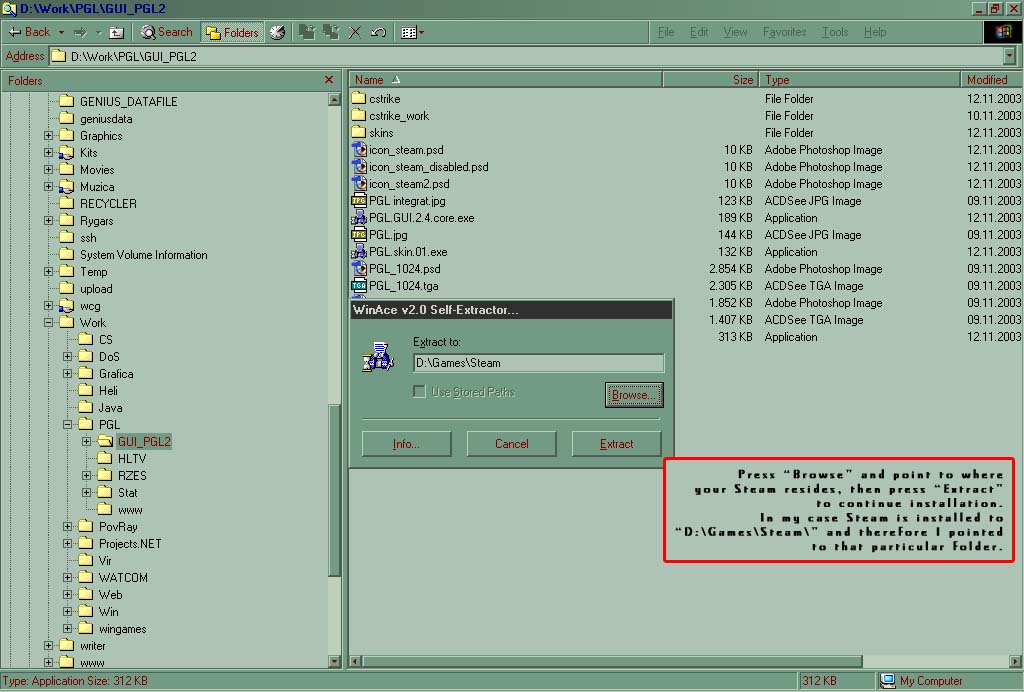Toggle the Use Stored Paths checkbox

(419, 391)
